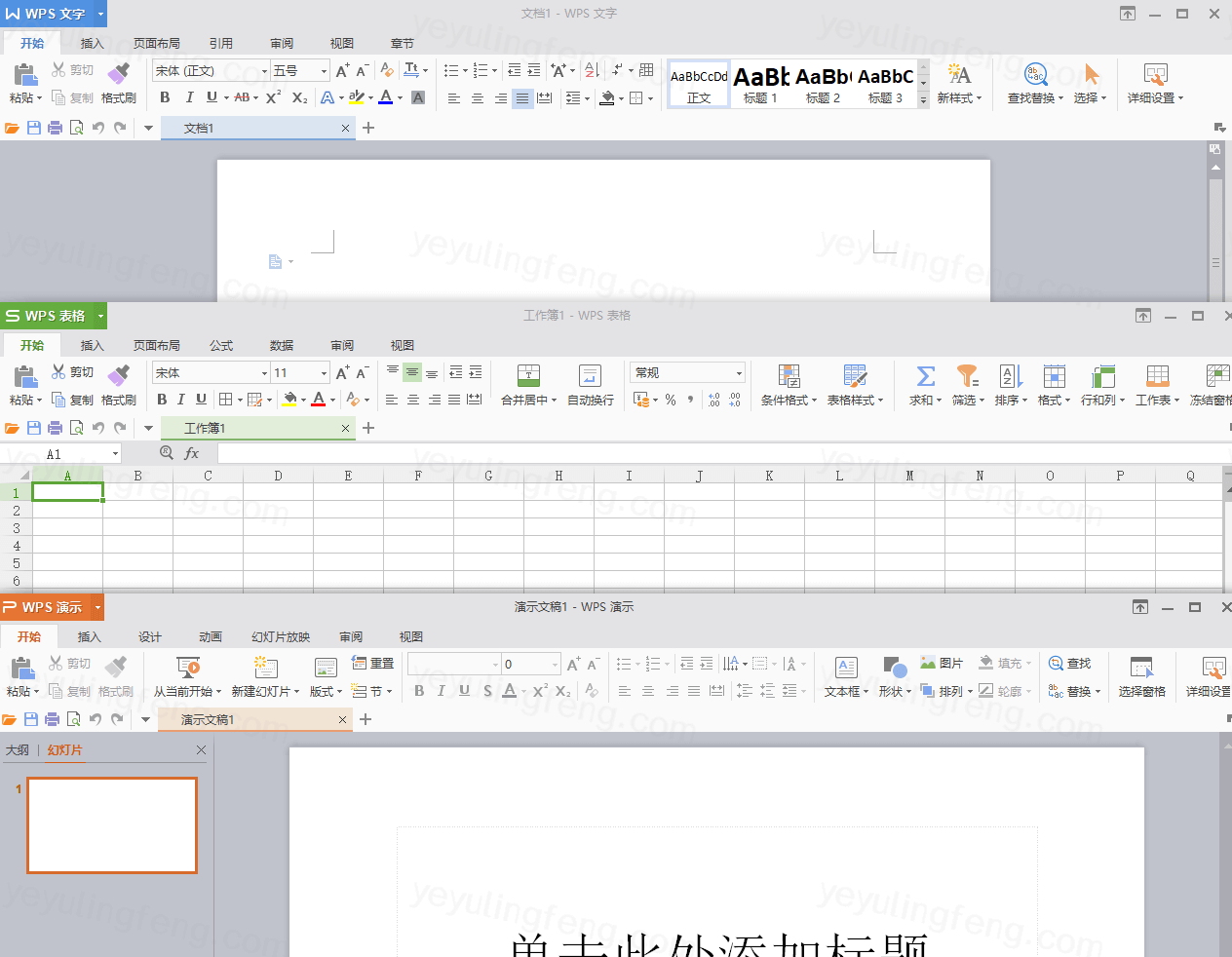Click 行和列 icon in Spreadsheets
Viewport: 1232px width, 957px height.
[1102, 376]
